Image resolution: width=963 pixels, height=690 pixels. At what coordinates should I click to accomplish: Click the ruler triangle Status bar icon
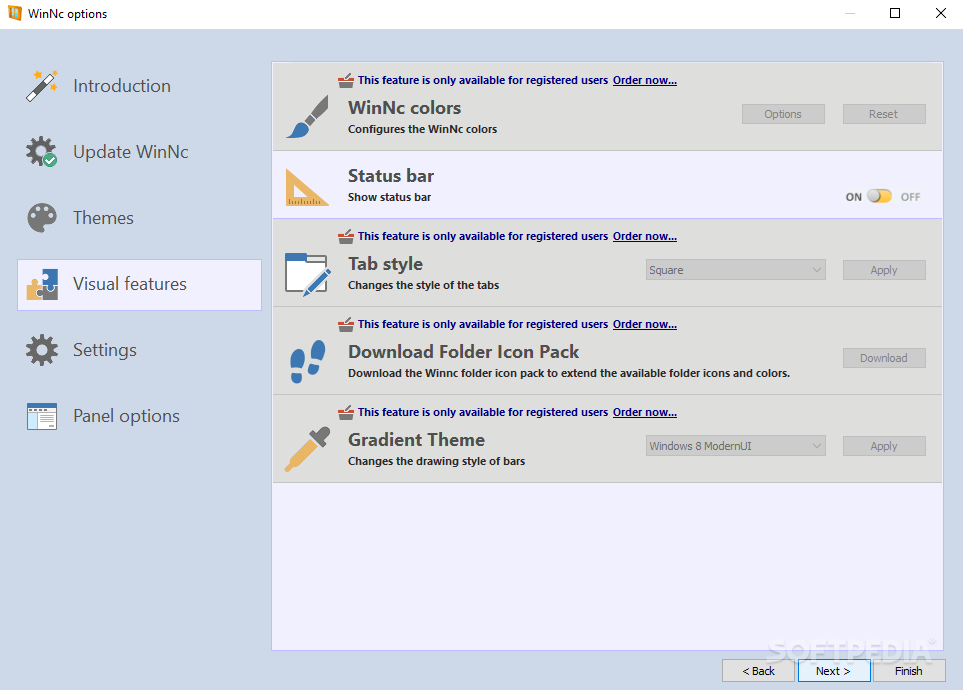pyautogui.click(x=306, y=187)
